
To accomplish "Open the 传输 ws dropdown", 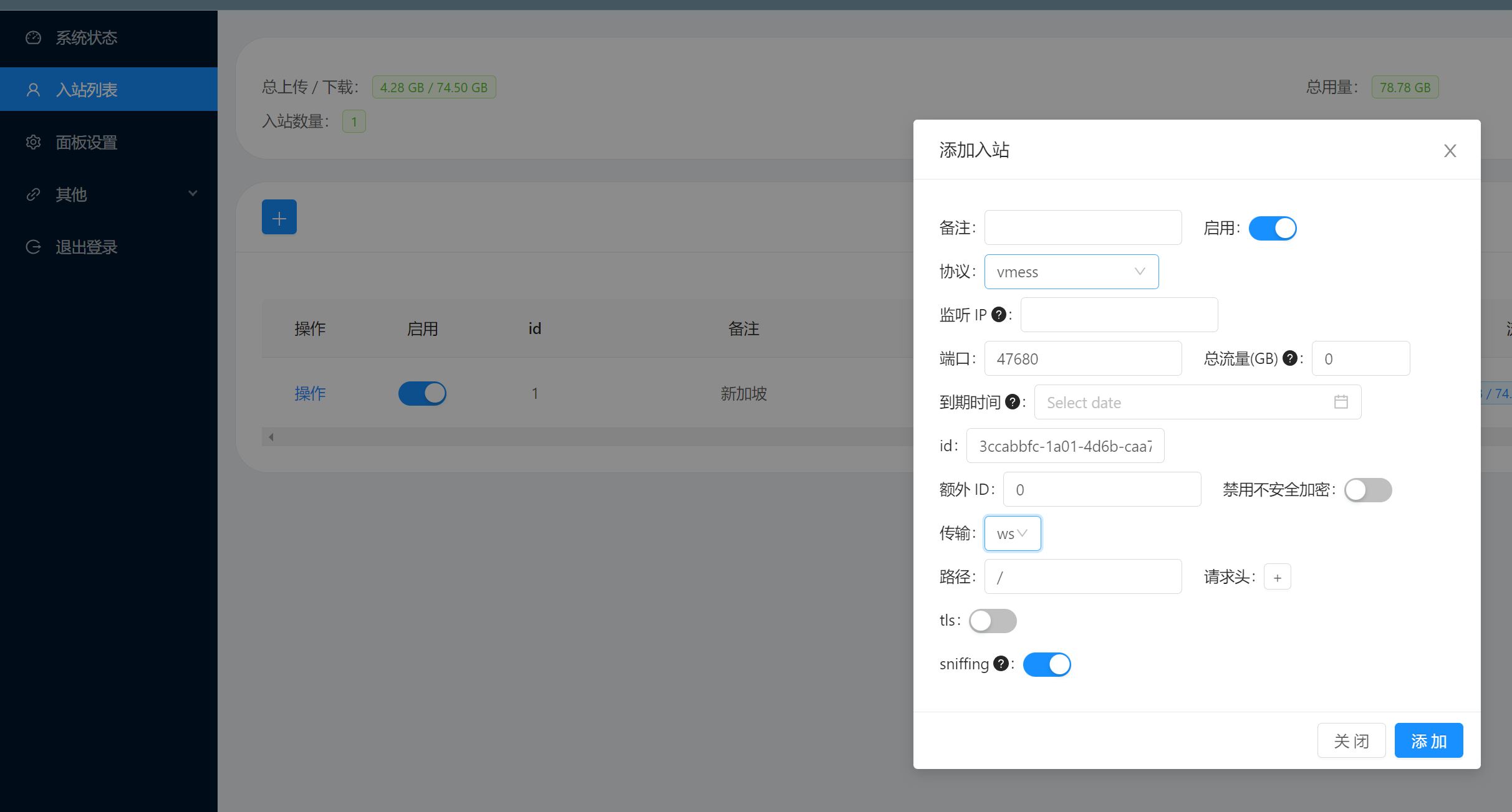I will point(1013,533).
